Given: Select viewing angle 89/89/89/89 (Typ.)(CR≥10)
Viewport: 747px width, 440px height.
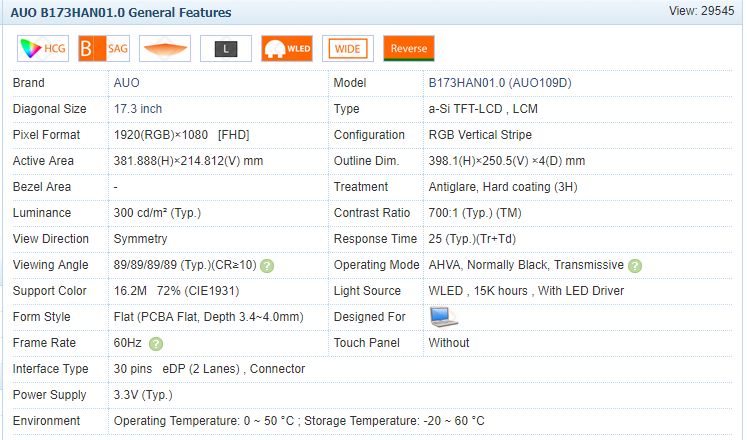Looking at the screenshot, I should (x=185, y=265).
